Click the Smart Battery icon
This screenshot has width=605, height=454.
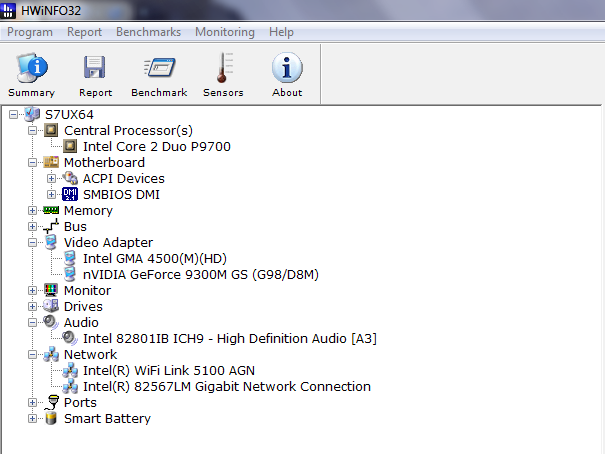[51, 418]
